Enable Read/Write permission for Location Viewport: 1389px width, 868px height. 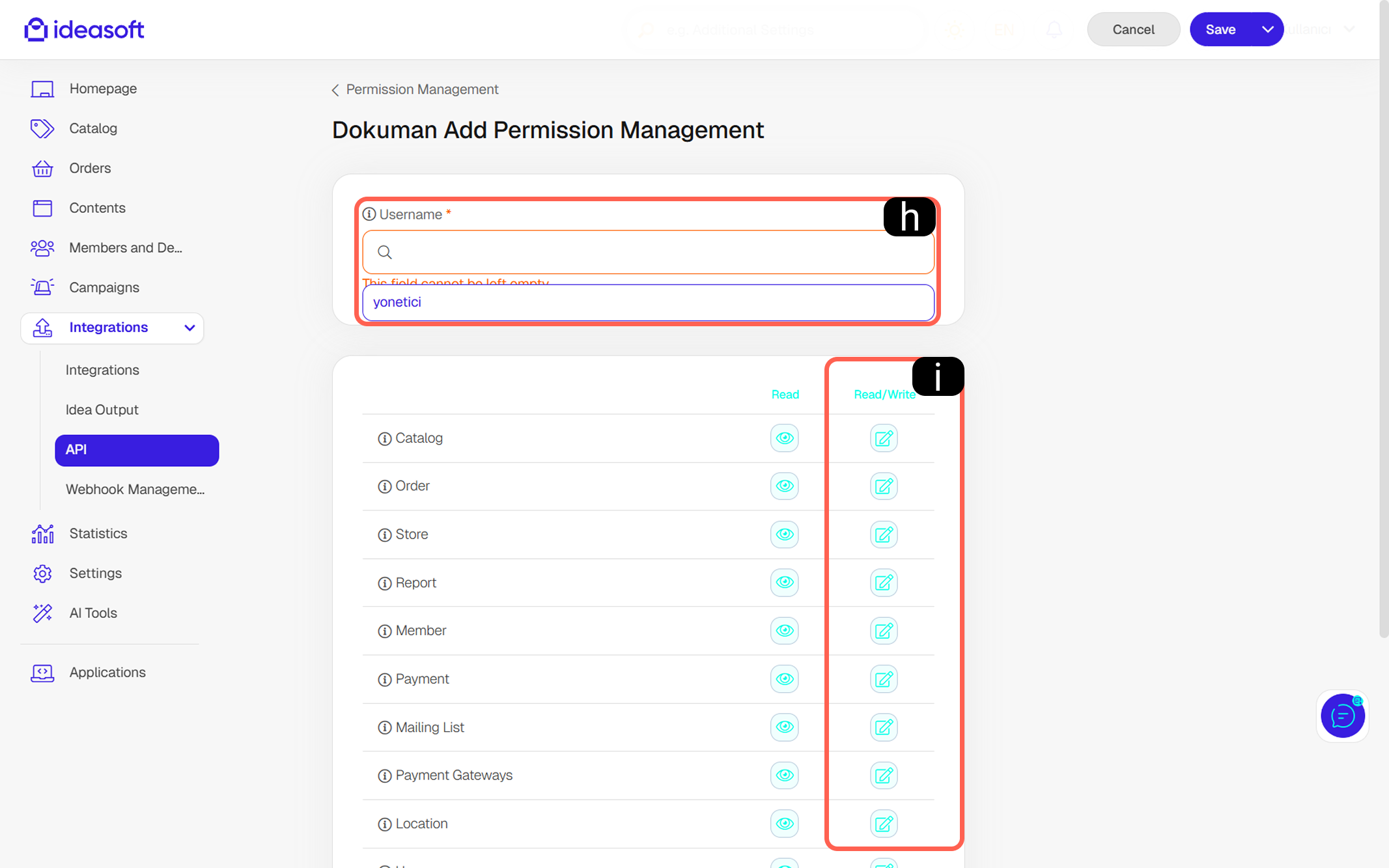click(x=884, y=824)
